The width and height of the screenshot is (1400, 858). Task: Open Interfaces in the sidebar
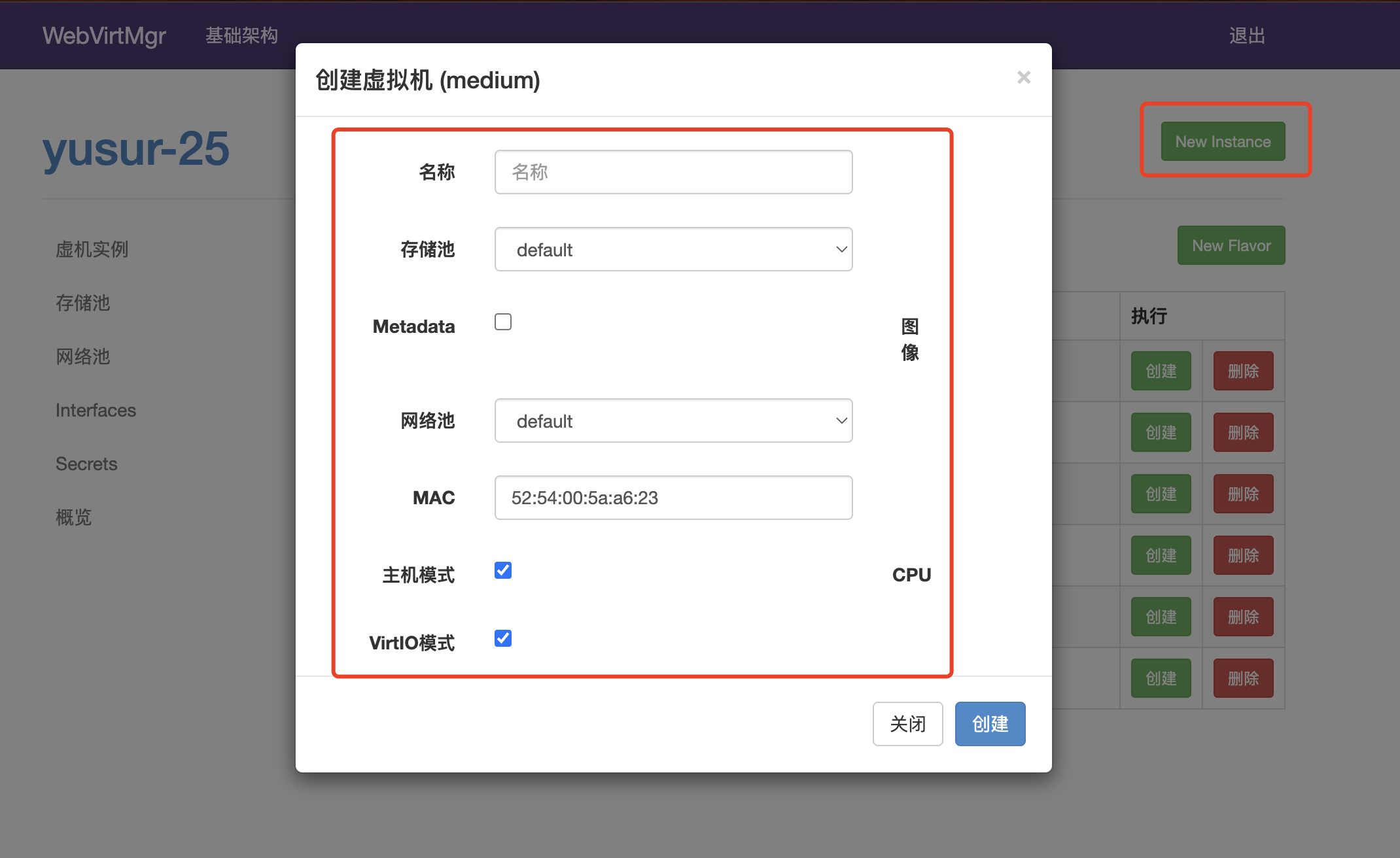[96, 410]
